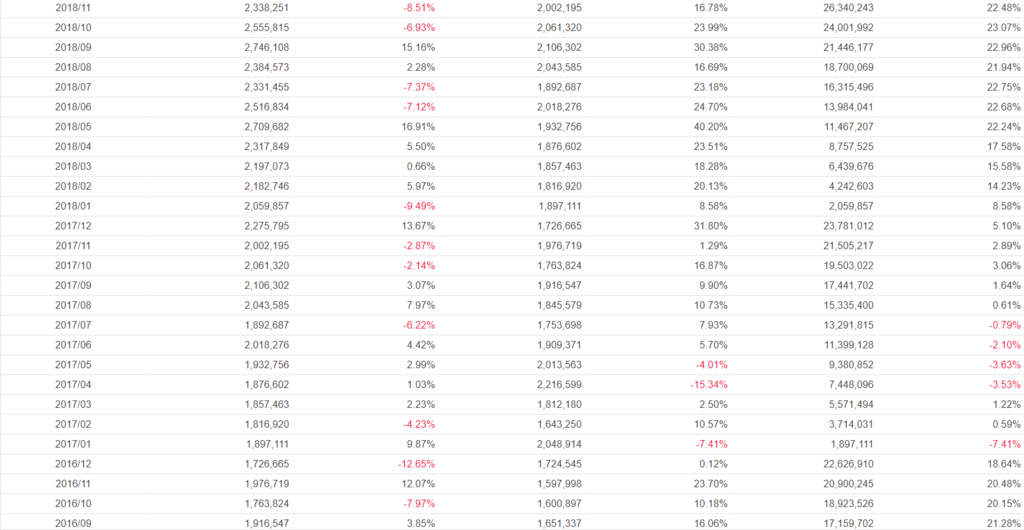This screenshot has height=530, width=1024.
Task: Select the red -0.79% cell
Action: click(x=1001, y=324)
